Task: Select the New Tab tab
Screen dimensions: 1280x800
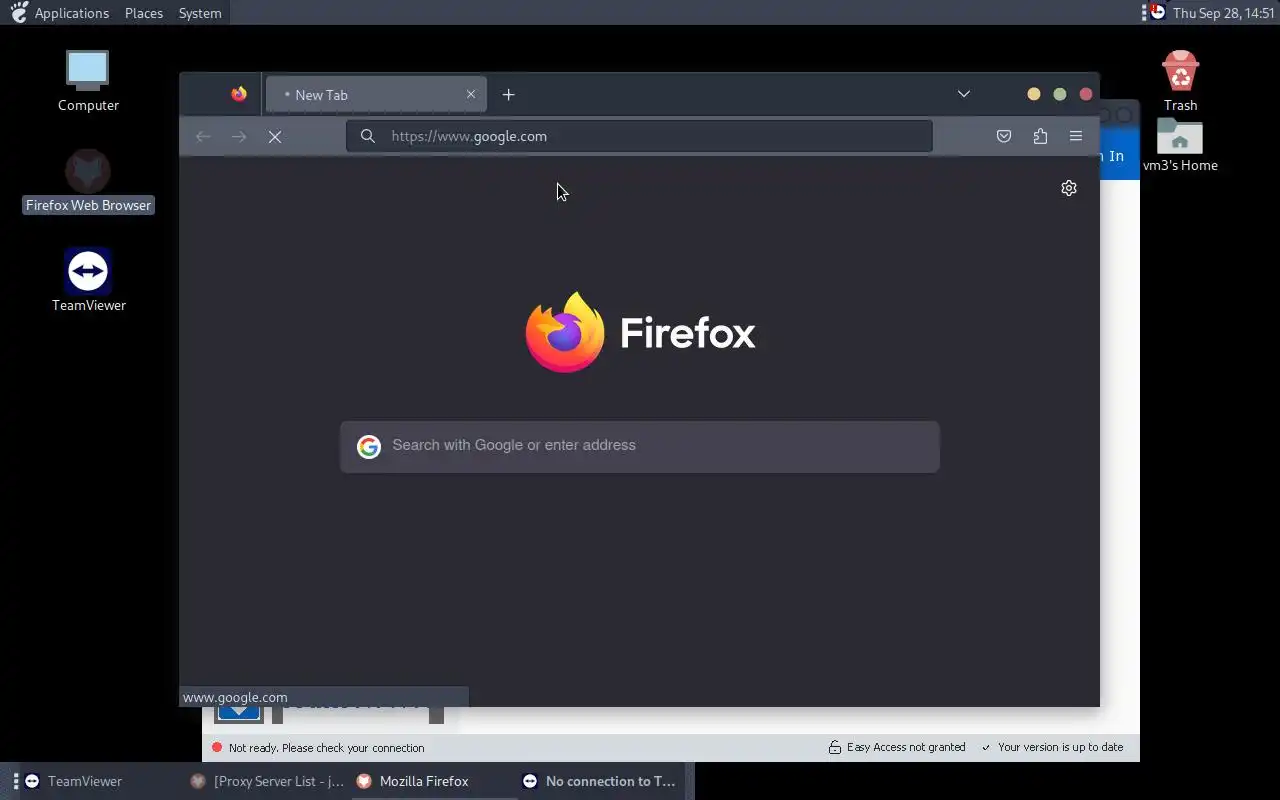Action: click(376, 94)
